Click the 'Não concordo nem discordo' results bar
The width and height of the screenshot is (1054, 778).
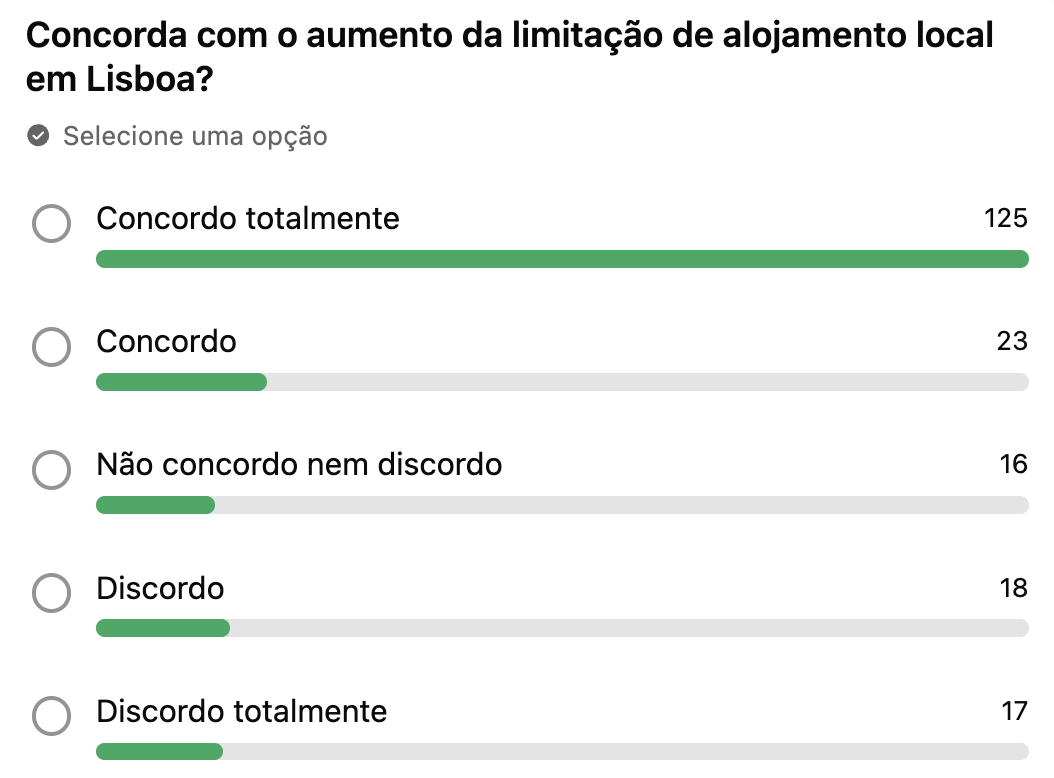562,505
